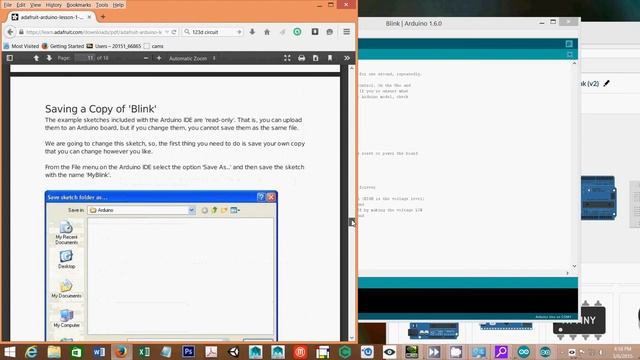Open Firefox Tools menu
640x360 pixels.
(x=102, y=5)
